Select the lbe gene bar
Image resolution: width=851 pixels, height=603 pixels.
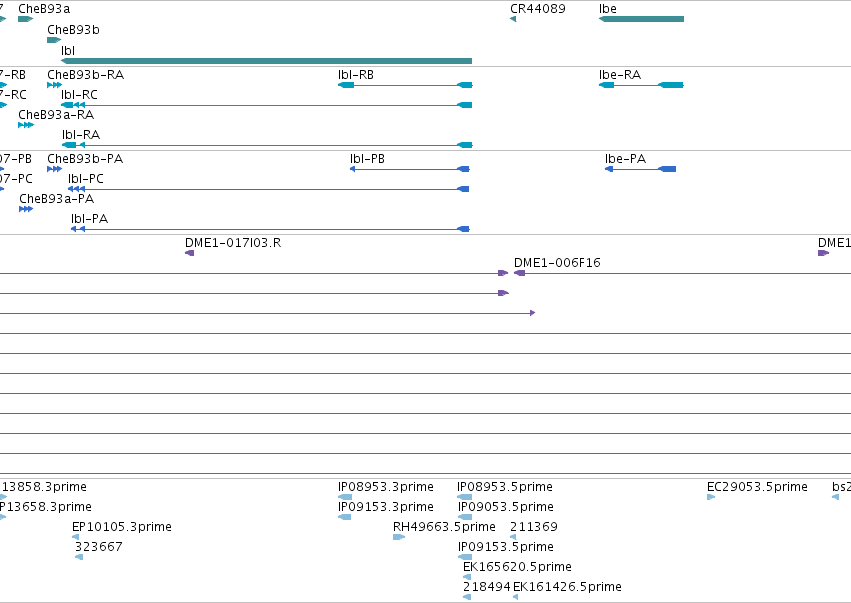[x=642, y=19]
